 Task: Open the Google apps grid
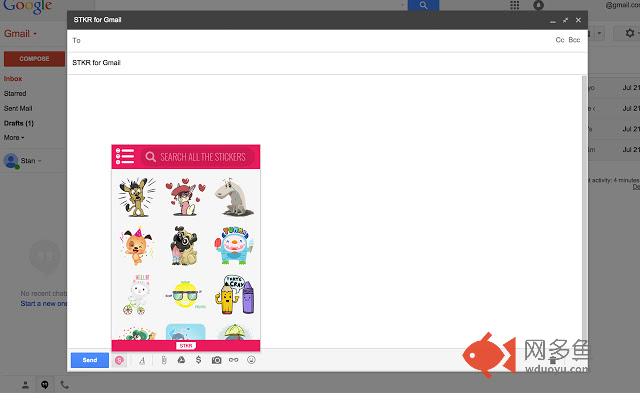[x=515, y=5]
